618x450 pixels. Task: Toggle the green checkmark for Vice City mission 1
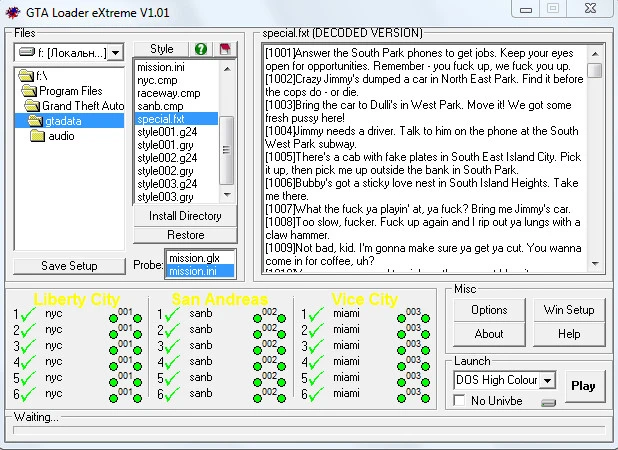pyautogui.click(x=316, y=314)
